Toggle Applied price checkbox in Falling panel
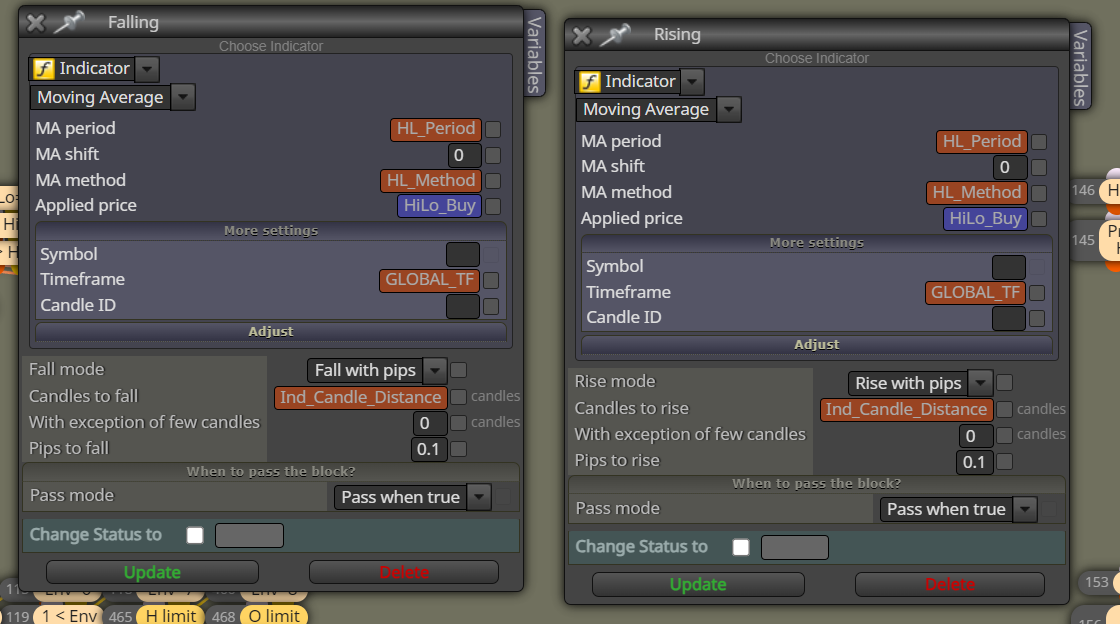 [493, 206]
